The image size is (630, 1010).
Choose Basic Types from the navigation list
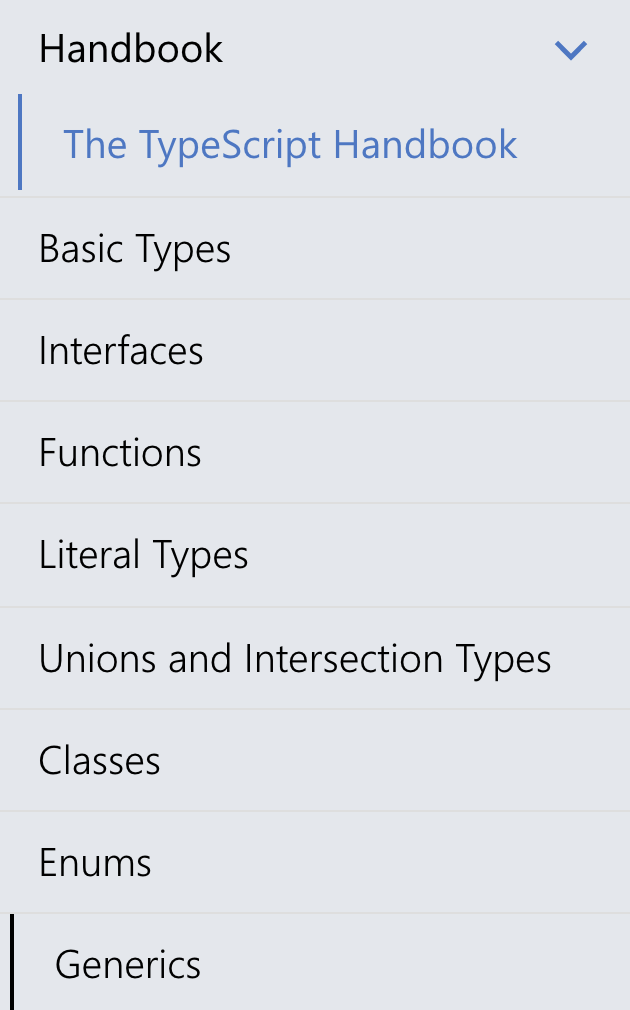click(135, 249)
